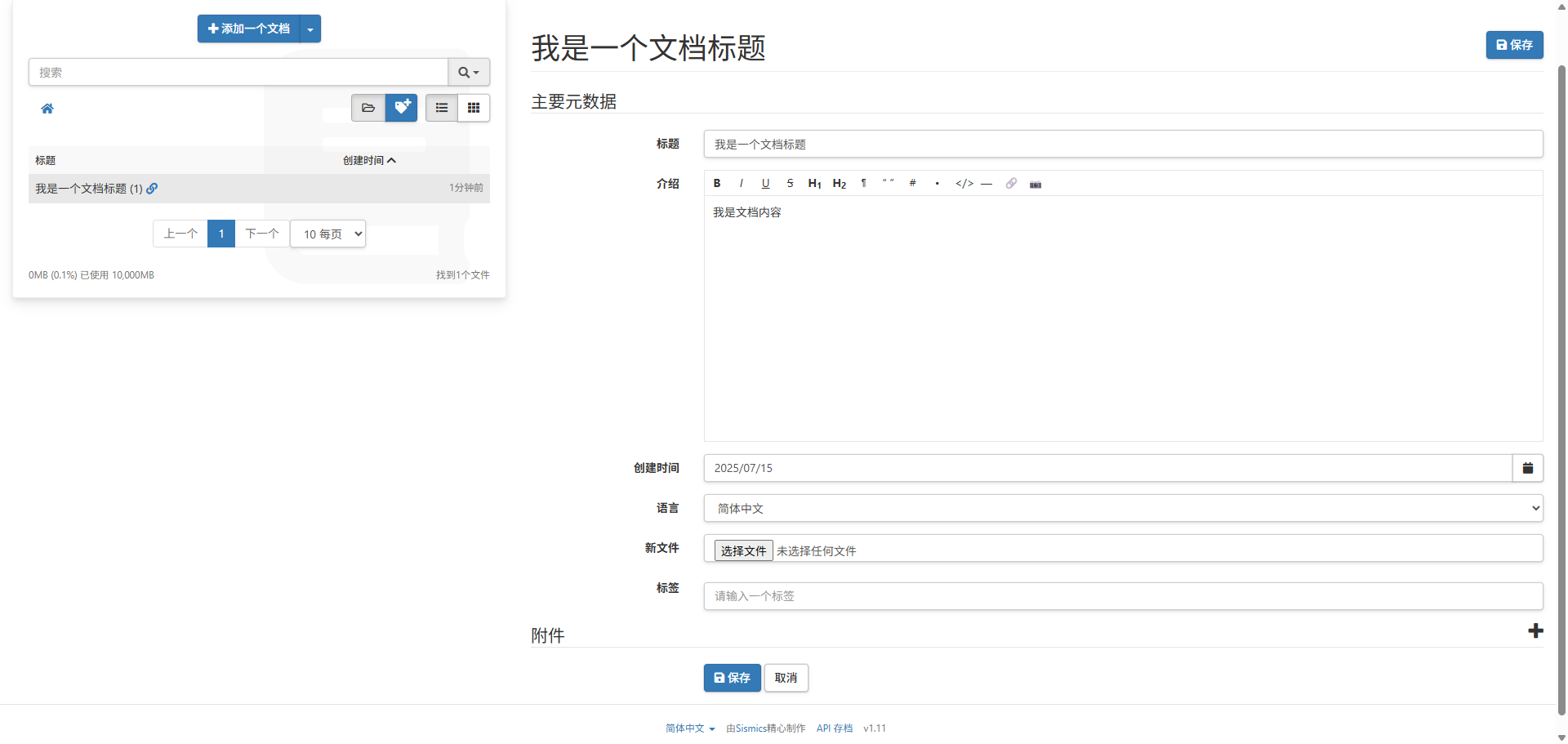Click the scrollbar down arrow

pos(1561,737)
